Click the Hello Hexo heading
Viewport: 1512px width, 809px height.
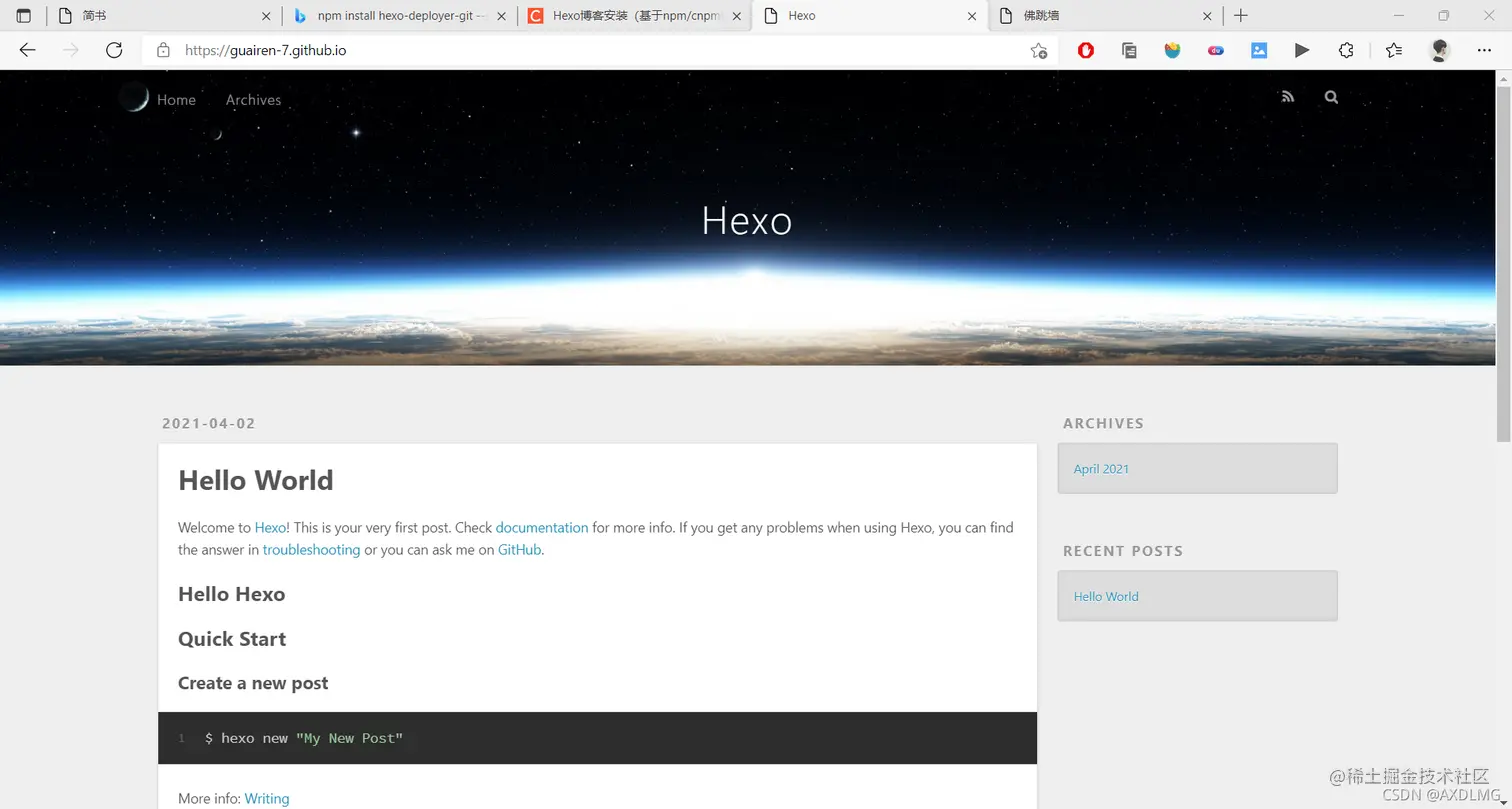tap(231, 594)
